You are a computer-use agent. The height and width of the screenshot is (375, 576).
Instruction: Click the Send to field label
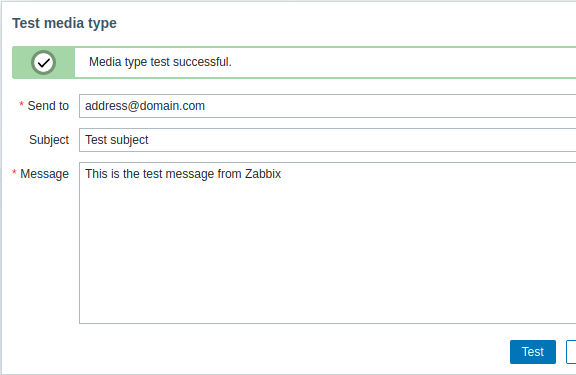48,106
